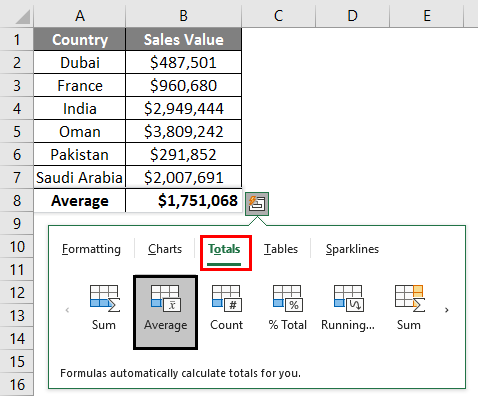Click the $960,680 cell
478x396 pixels.
coord(183,85)
